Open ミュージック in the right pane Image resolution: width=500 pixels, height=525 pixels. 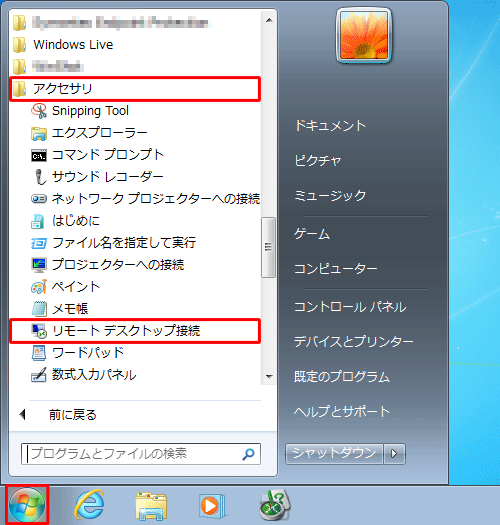point(330,196)
